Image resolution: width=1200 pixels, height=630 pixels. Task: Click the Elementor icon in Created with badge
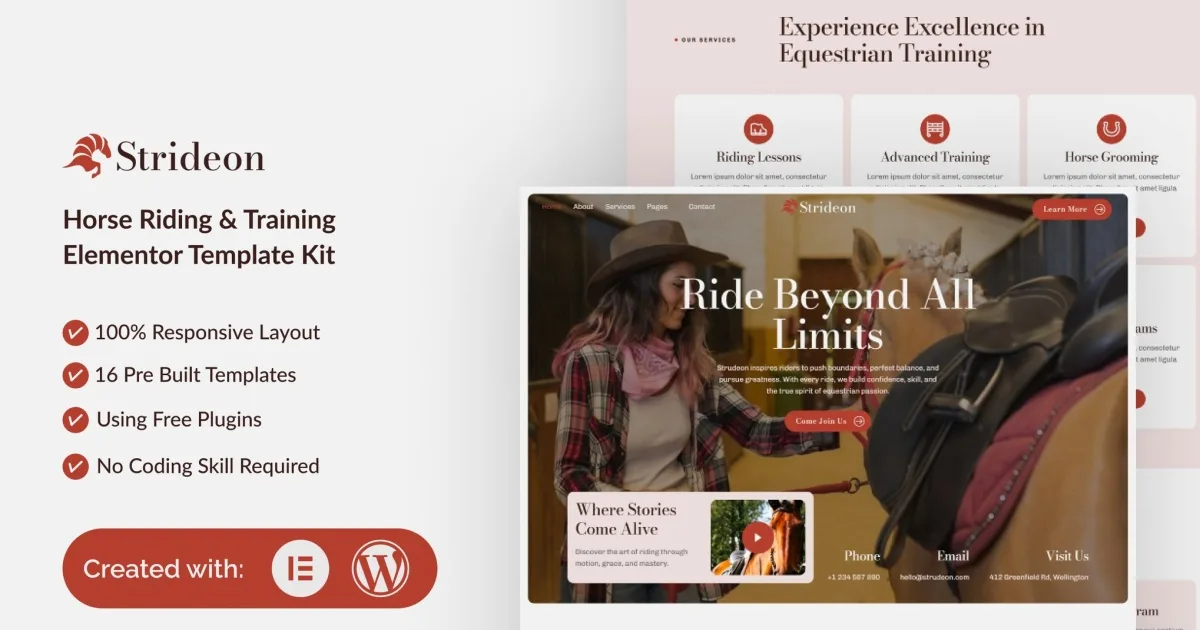coord(300,568)
